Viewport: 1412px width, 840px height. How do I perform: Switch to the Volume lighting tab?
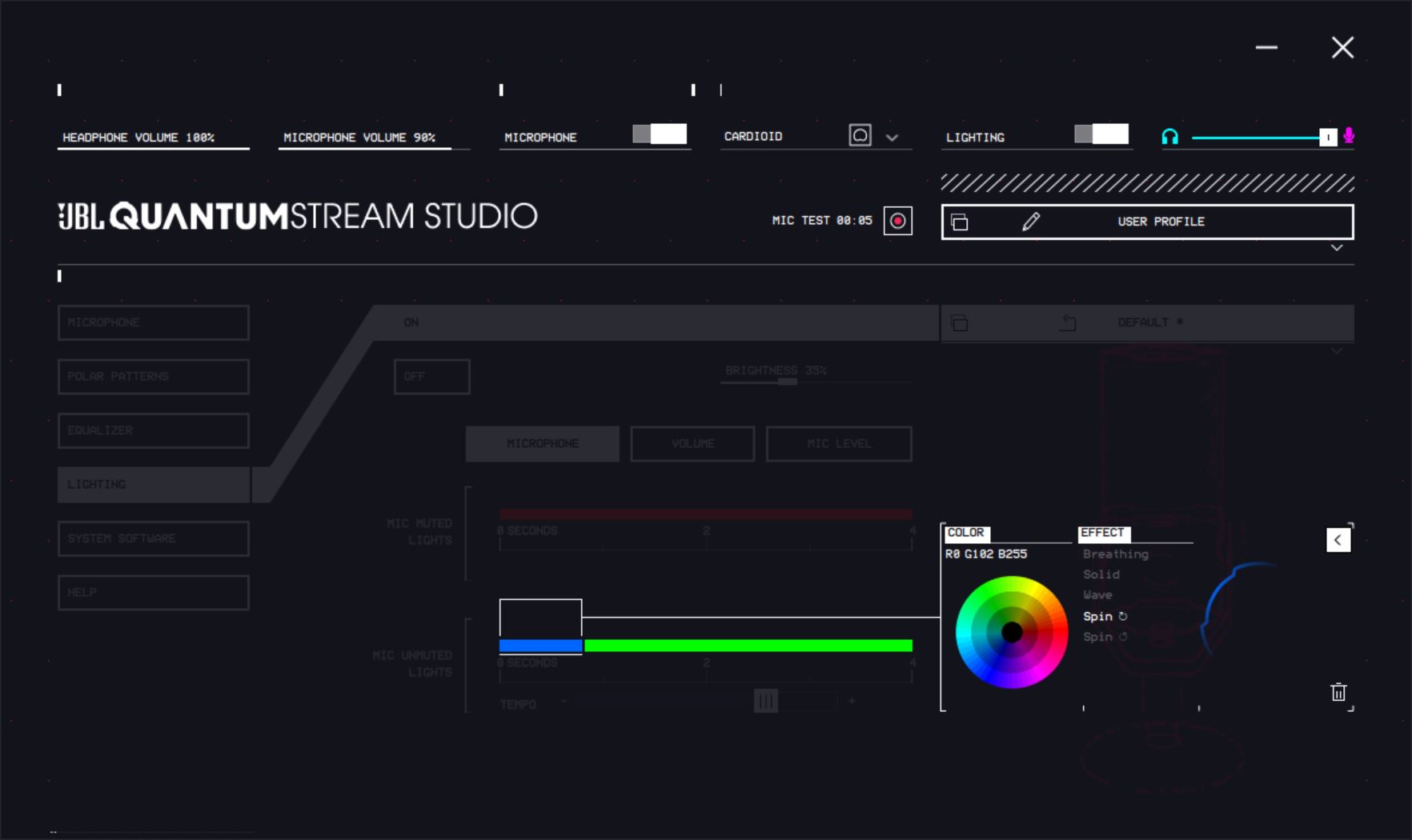[x=692, y=443]
